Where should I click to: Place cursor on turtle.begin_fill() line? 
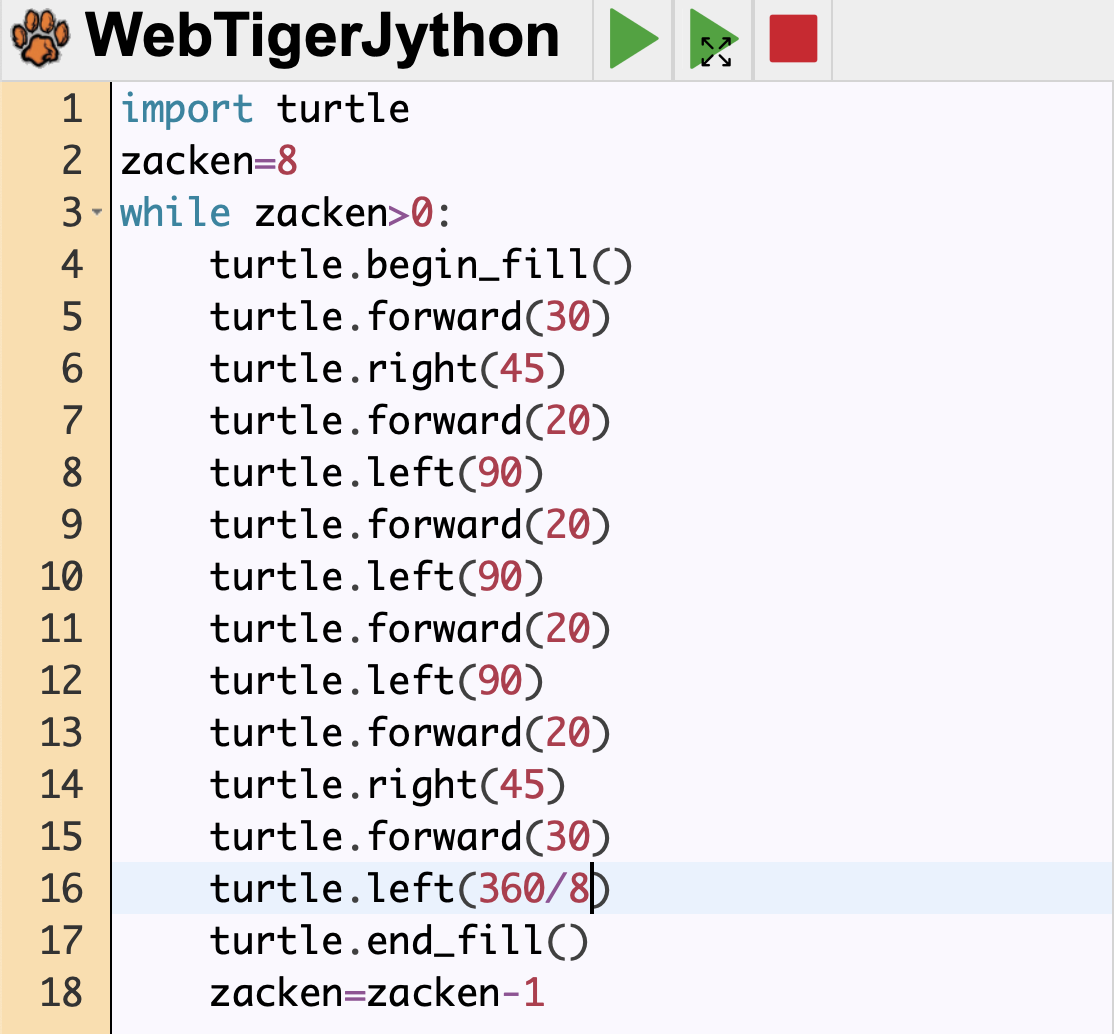[421, 265]
